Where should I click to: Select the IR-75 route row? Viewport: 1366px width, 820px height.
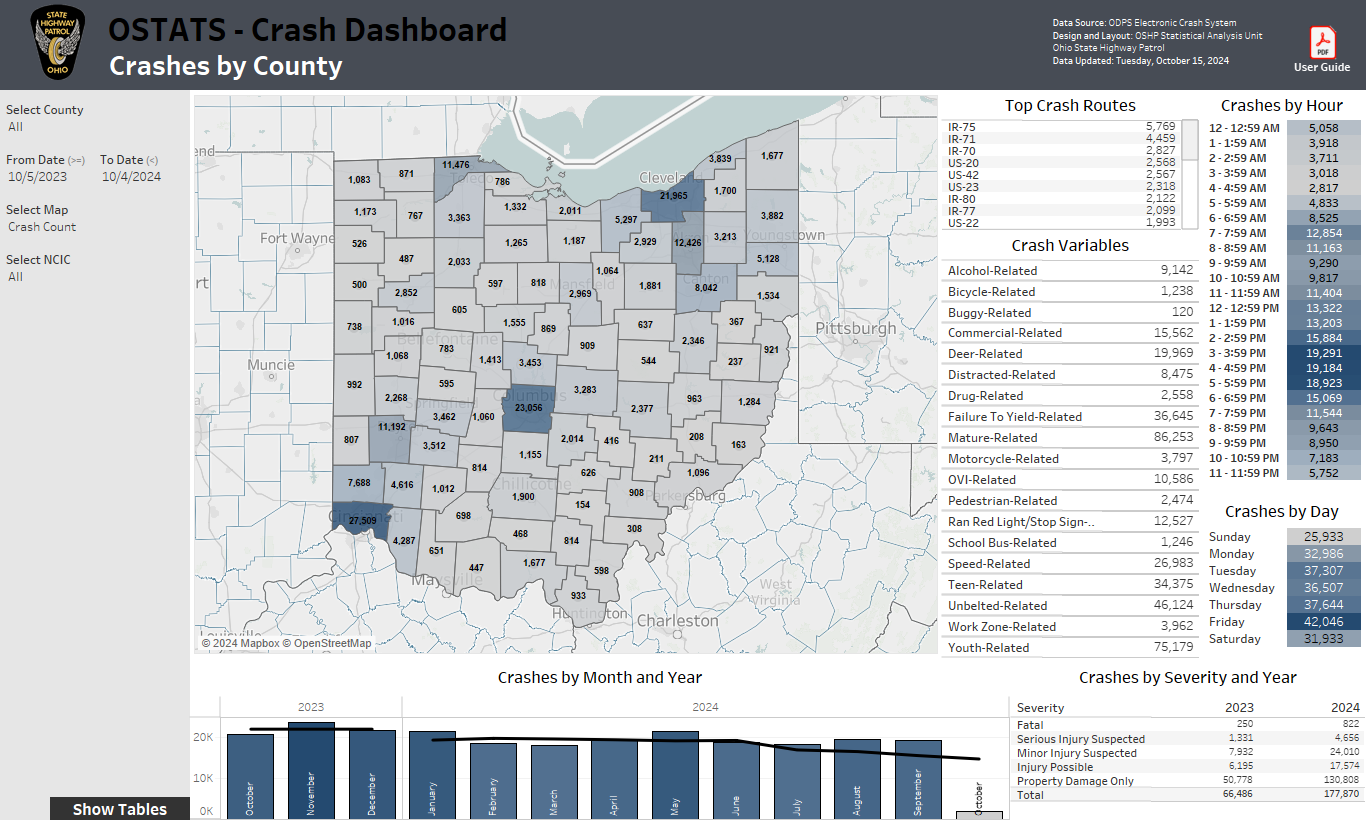1062,127
